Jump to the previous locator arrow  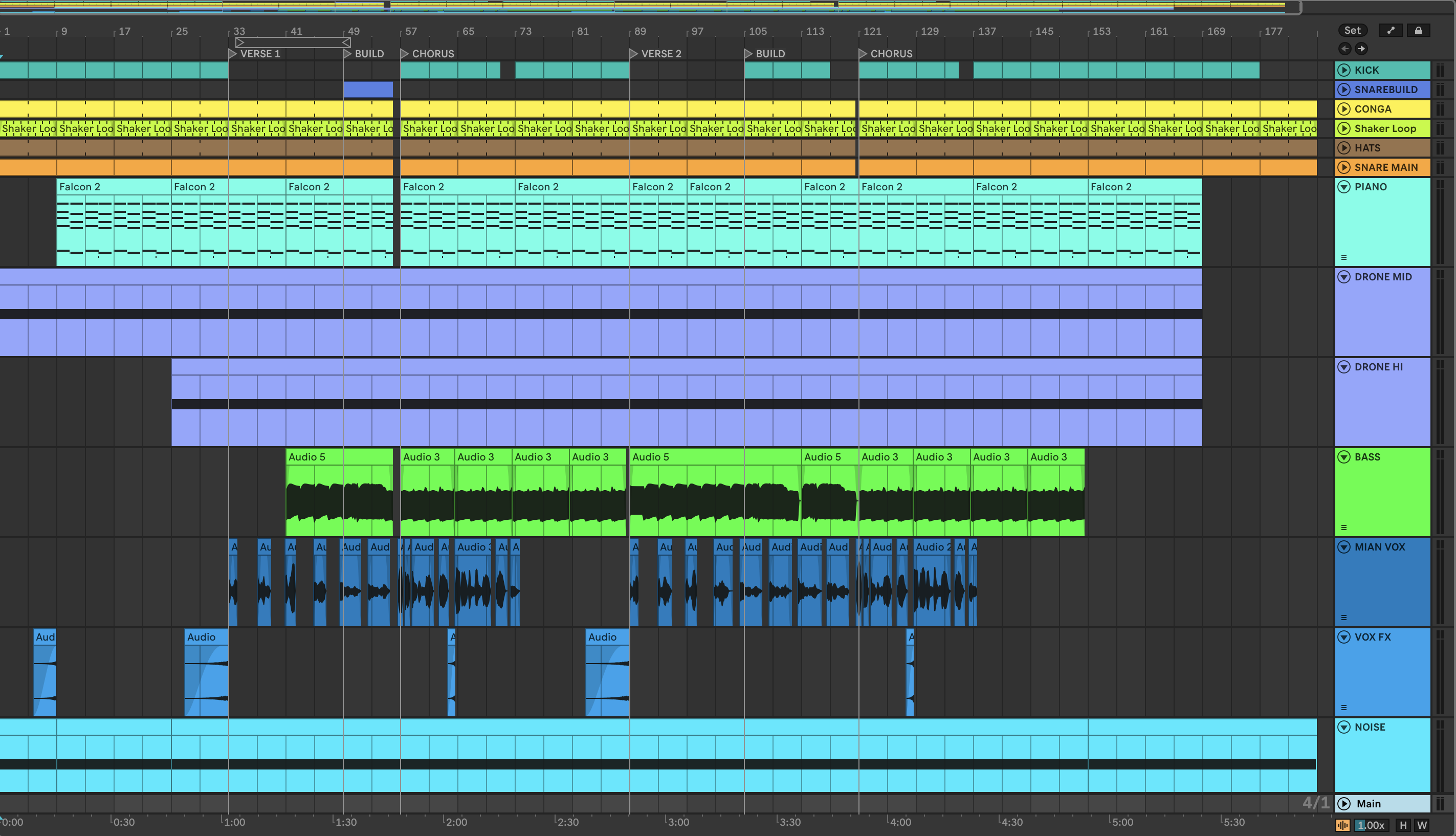click(1344, 49)
